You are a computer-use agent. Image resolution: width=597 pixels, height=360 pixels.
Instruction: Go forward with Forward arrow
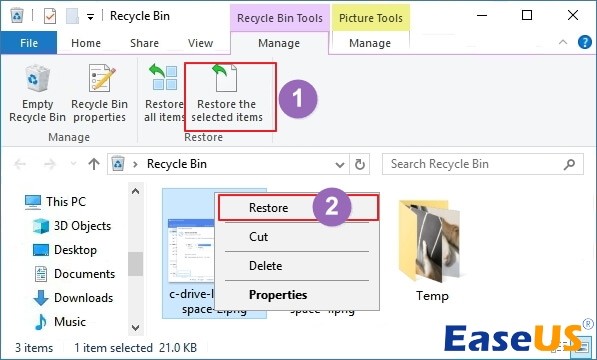tap(49, 164)
